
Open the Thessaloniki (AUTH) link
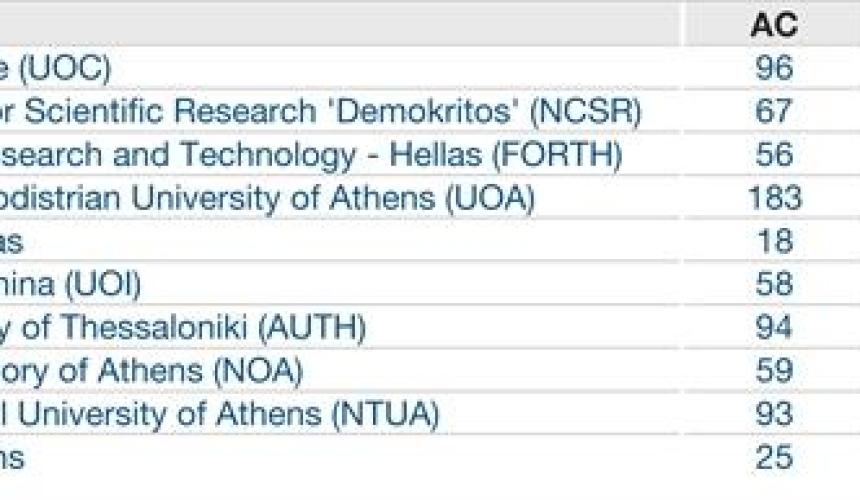pyautogui.click(x=183, y=328)
